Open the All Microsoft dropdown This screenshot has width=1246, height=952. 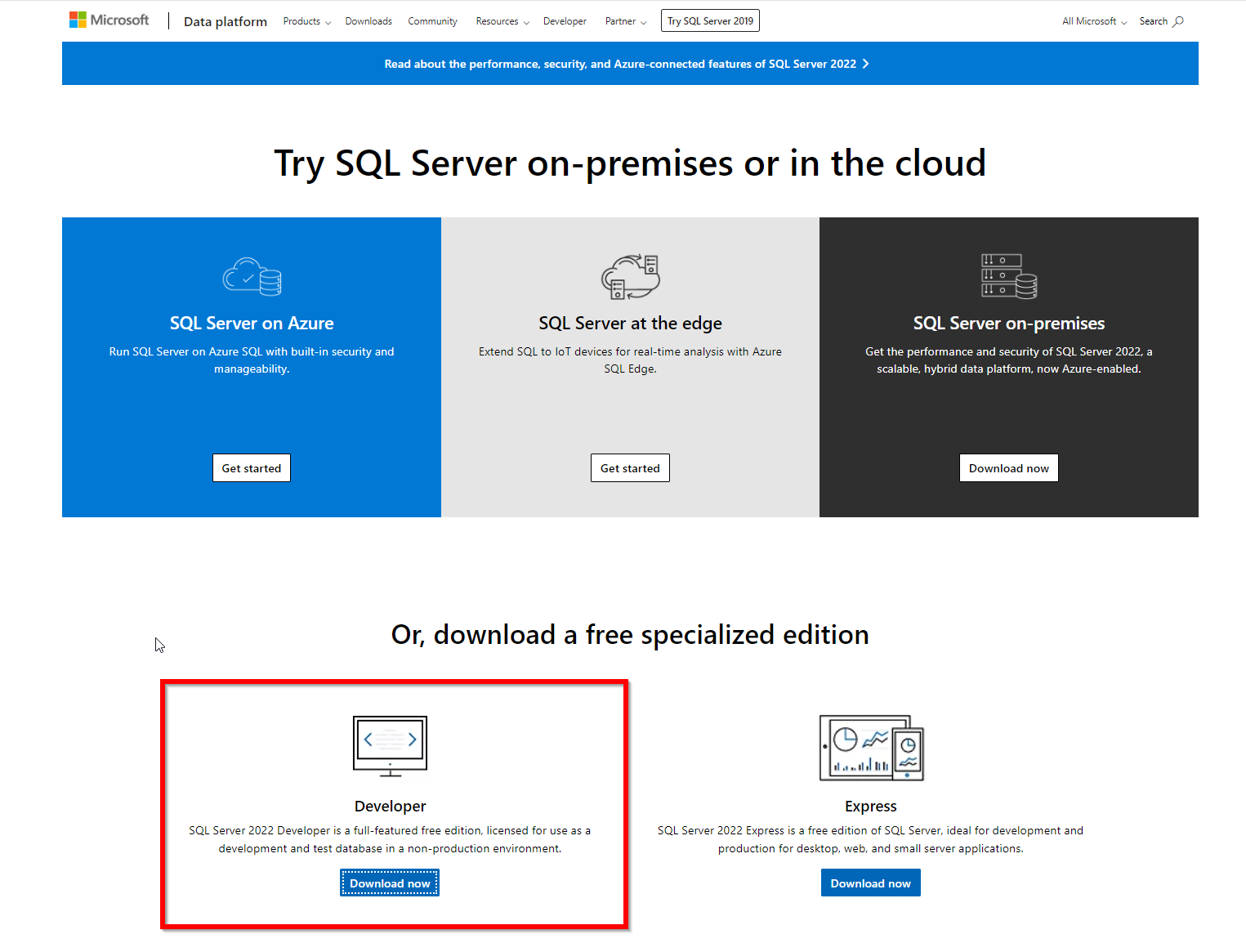[1095, 21]
